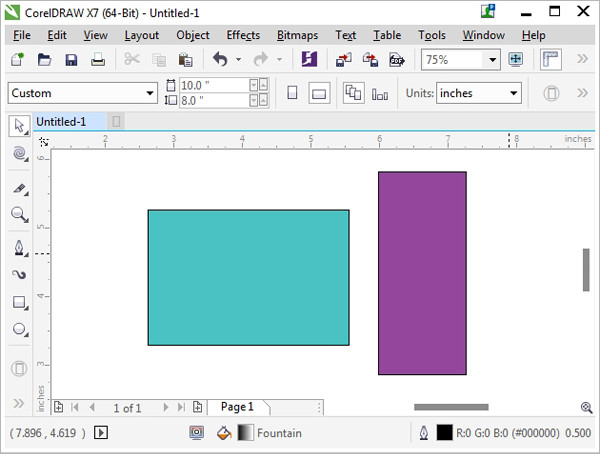Select the Rectangle tool

click(x=19, y=302)
